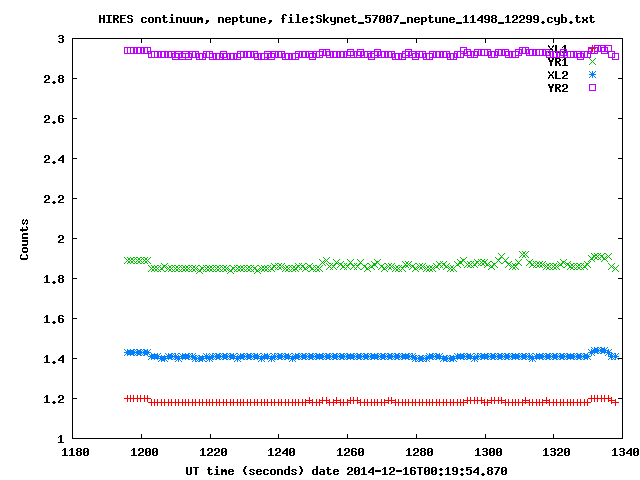Select the YR2 legend label

click(558, 88)
